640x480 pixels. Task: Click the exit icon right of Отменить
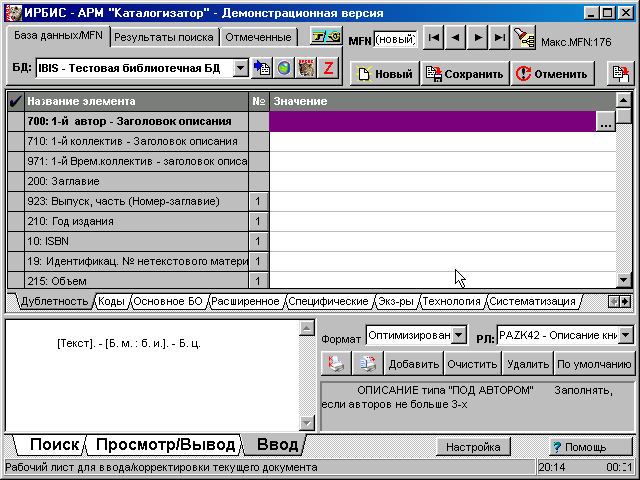pyautogui.click(x=620, y=73)
